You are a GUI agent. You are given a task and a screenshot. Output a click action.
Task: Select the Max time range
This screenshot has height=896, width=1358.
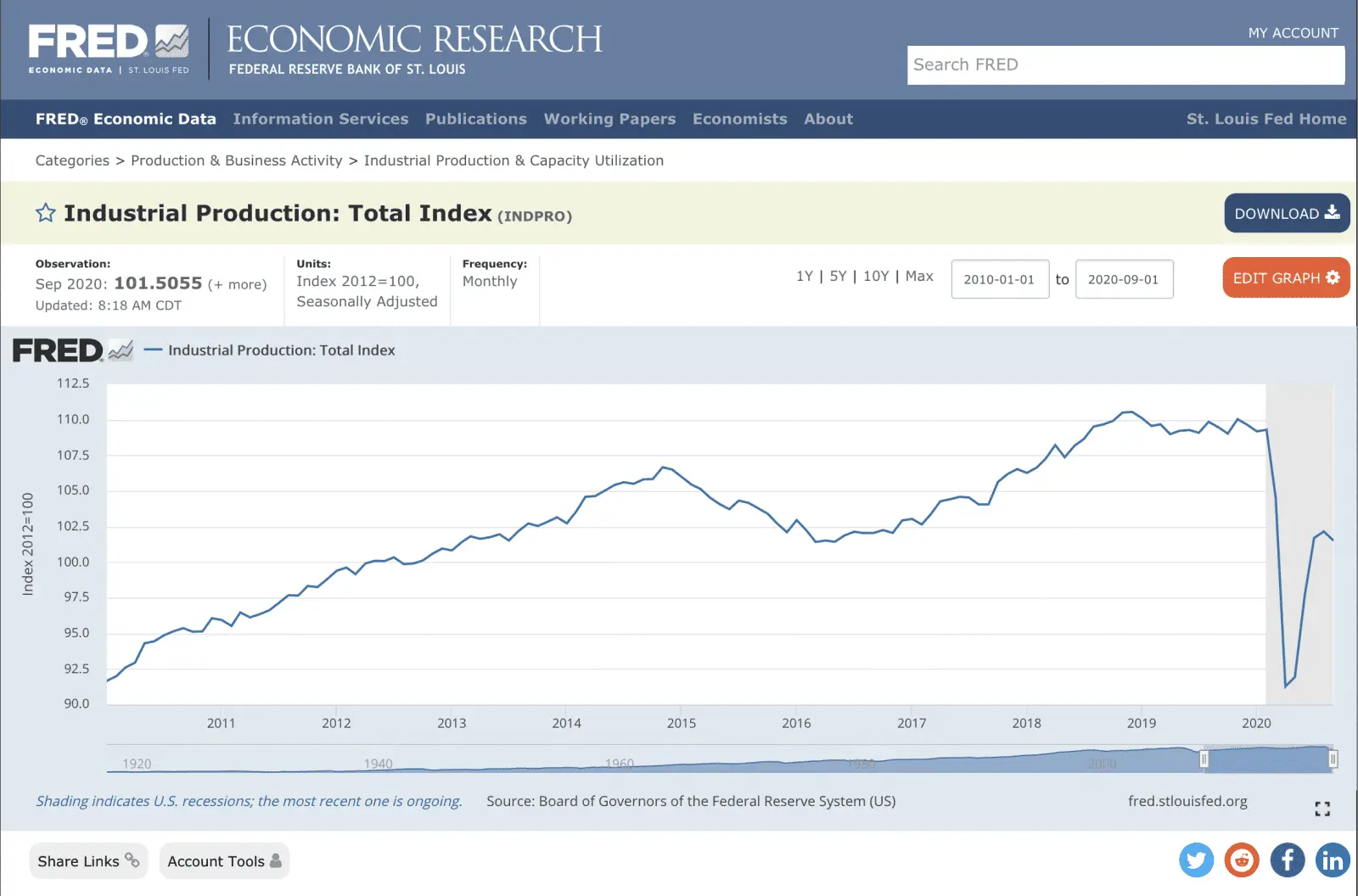pyautogui.click(x=919, y=277)
